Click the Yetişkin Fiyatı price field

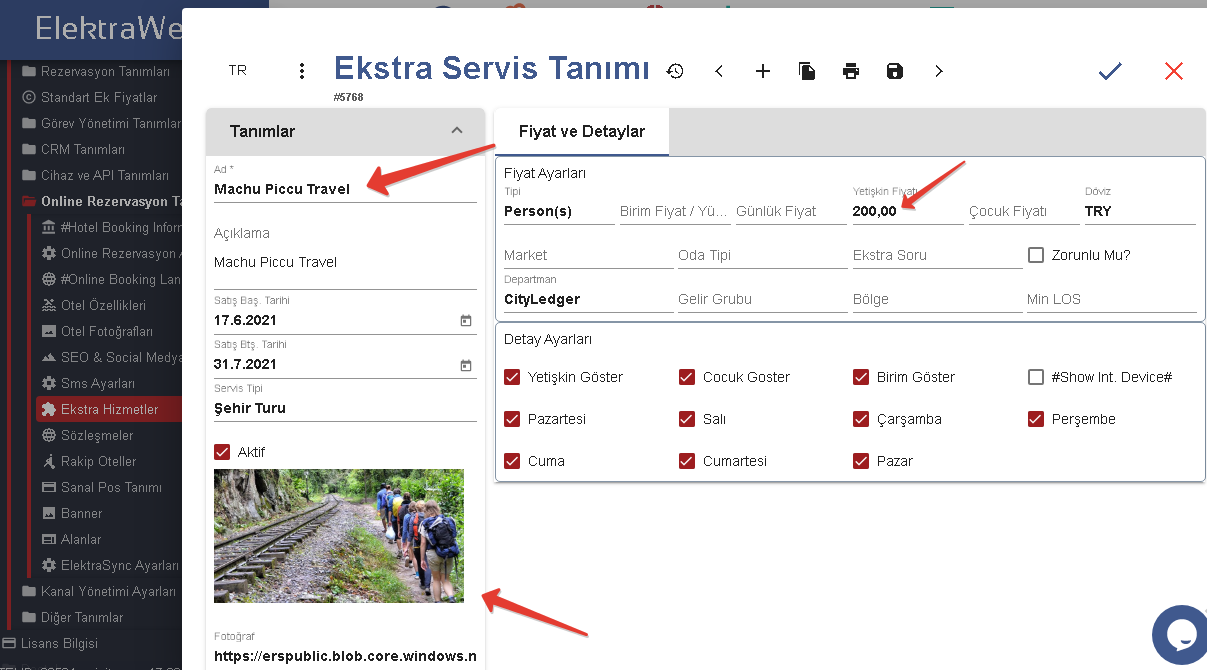pyautogui.click(x=905, y=211)
